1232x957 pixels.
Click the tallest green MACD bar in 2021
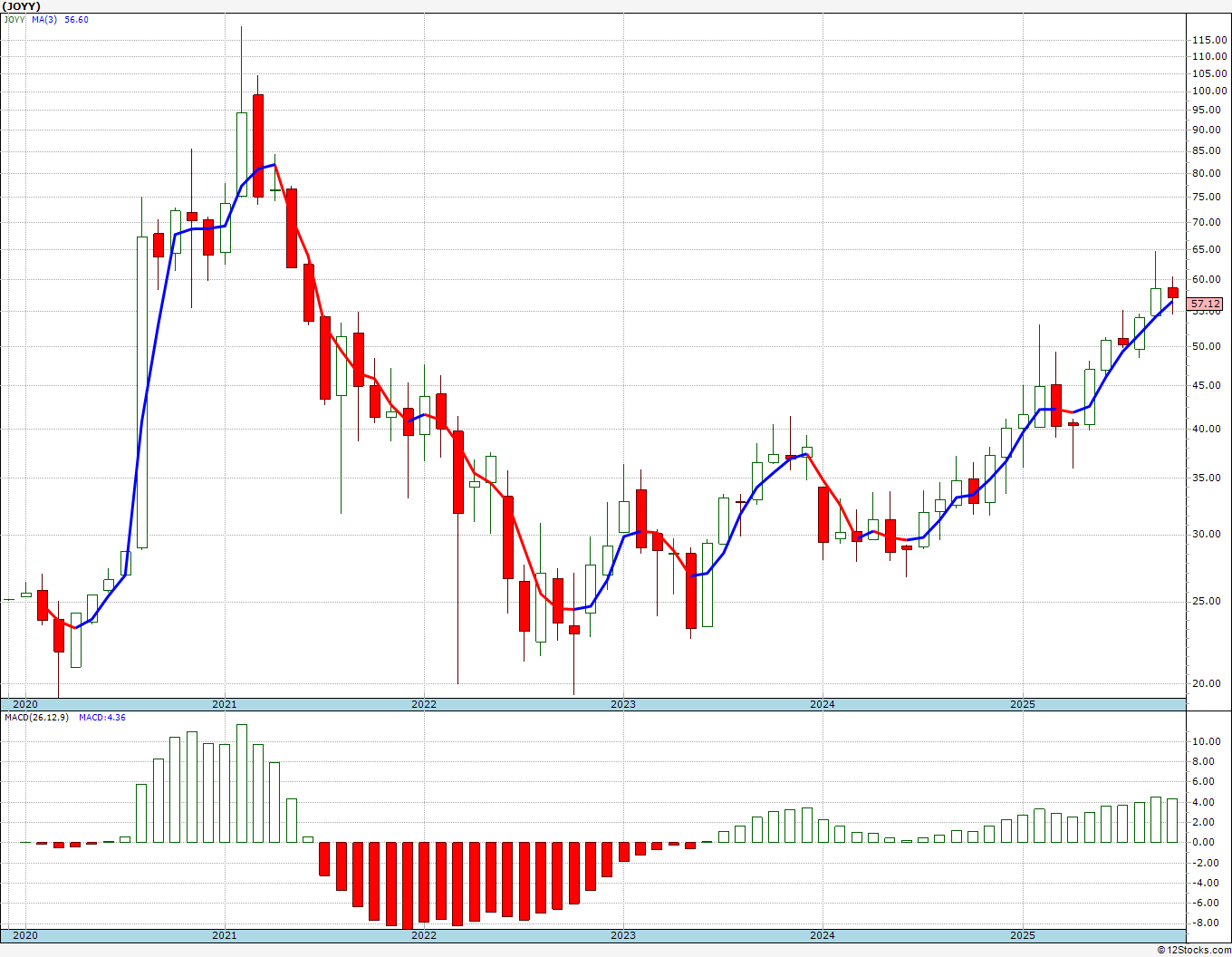[242, 783]
